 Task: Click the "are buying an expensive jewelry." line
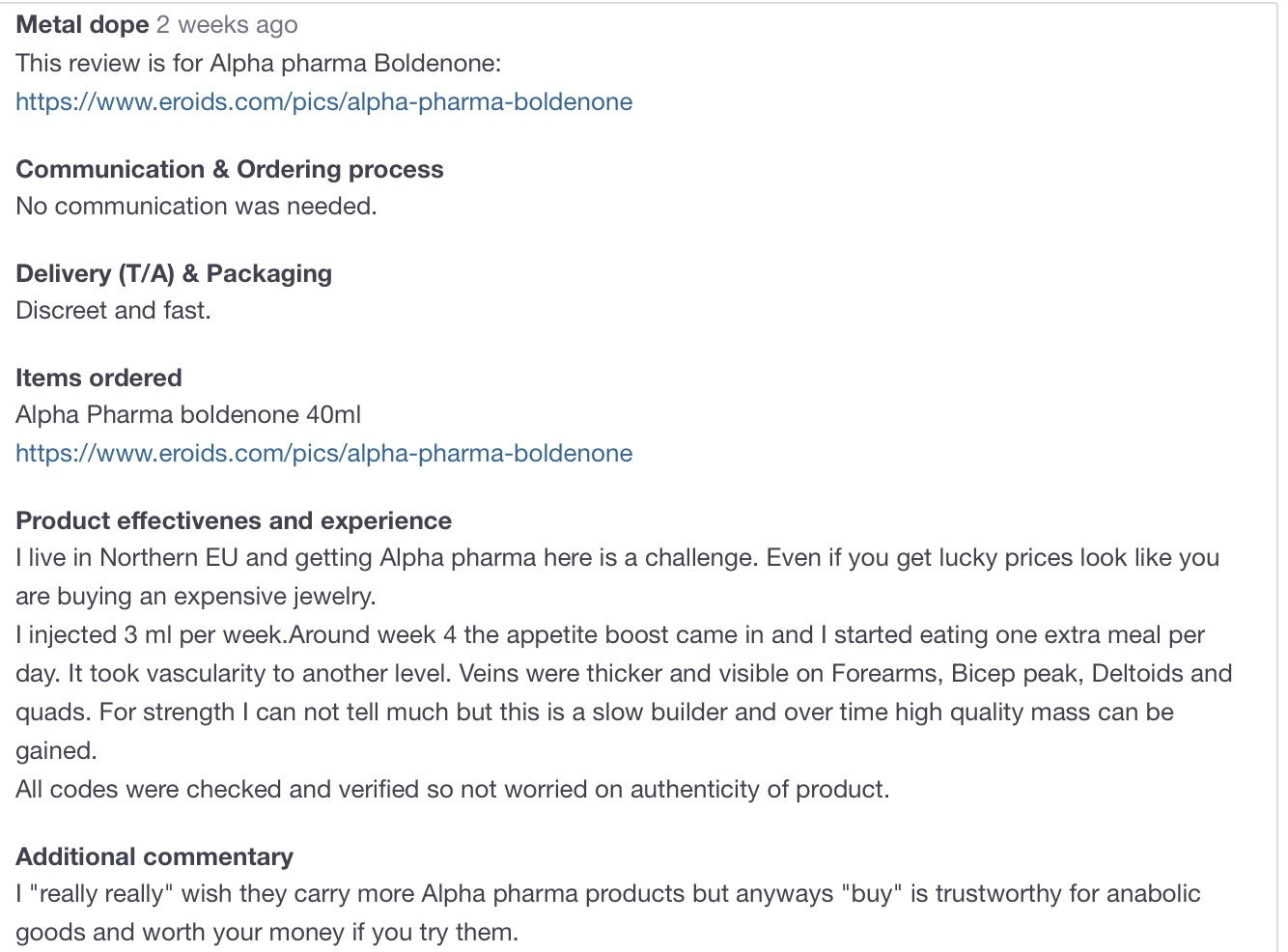[x=196, y=597]
